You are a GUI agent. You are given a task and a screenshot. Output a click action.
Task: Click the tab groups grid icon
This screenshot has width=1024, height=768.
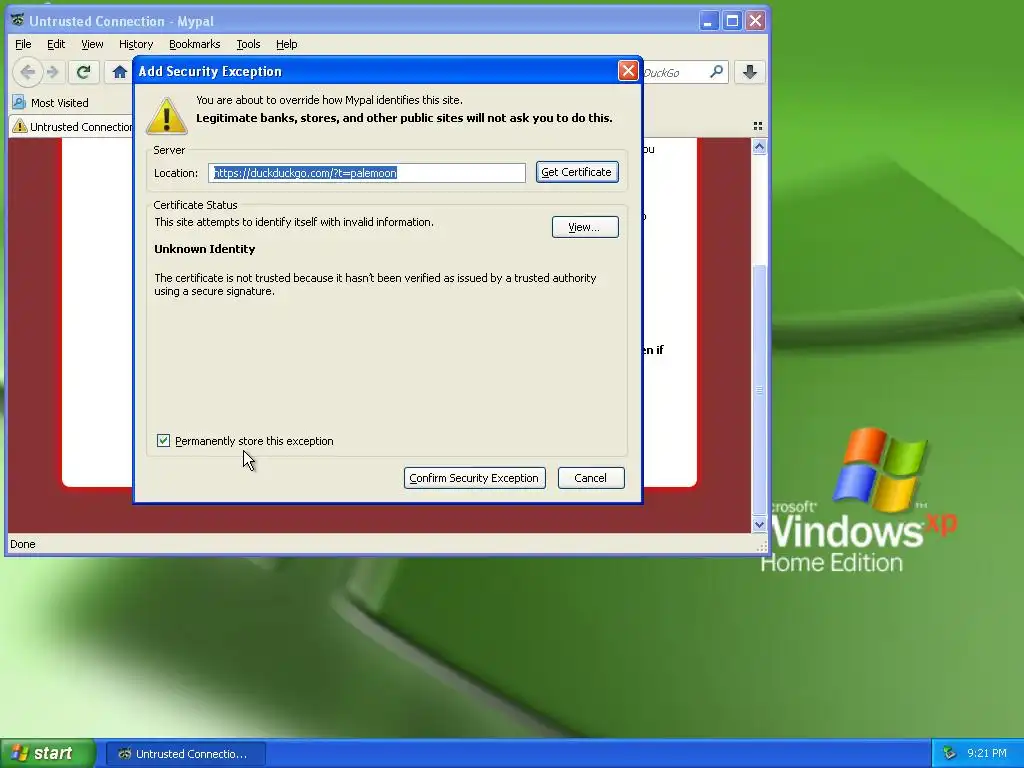point(758,126)
